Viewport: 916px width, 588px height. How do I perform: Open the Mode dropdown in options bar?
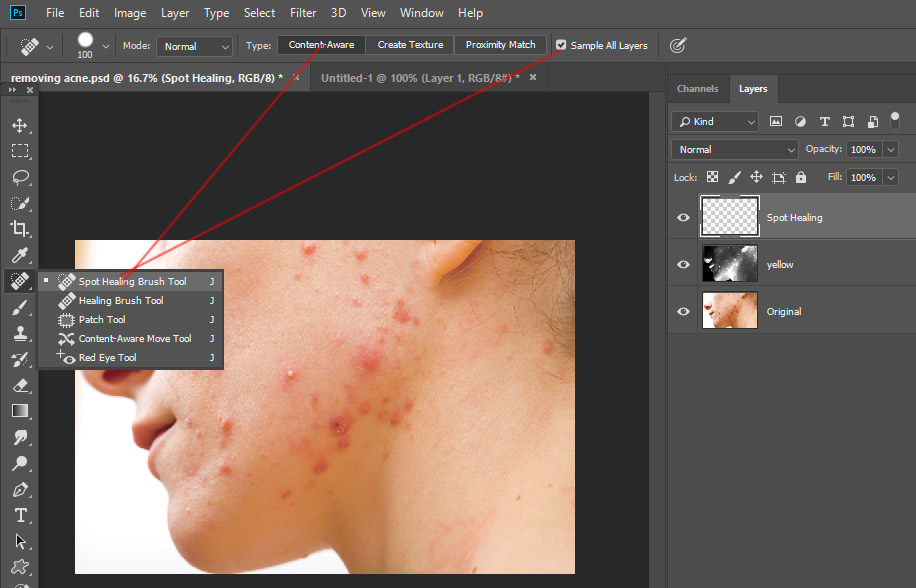[194, 46]
